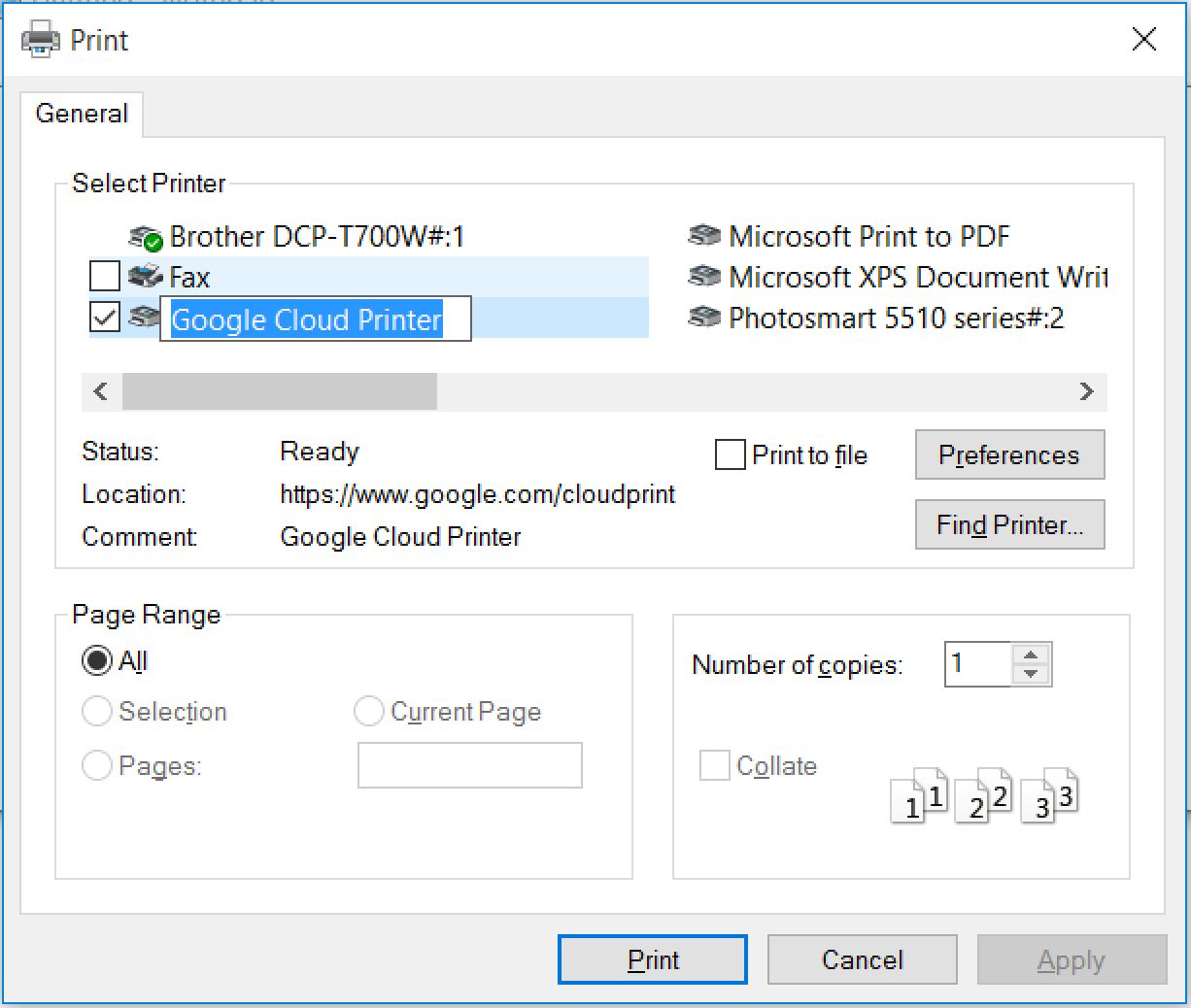Switch to the General tab
The image size is (1191, 1008).
tap(82, 114)
